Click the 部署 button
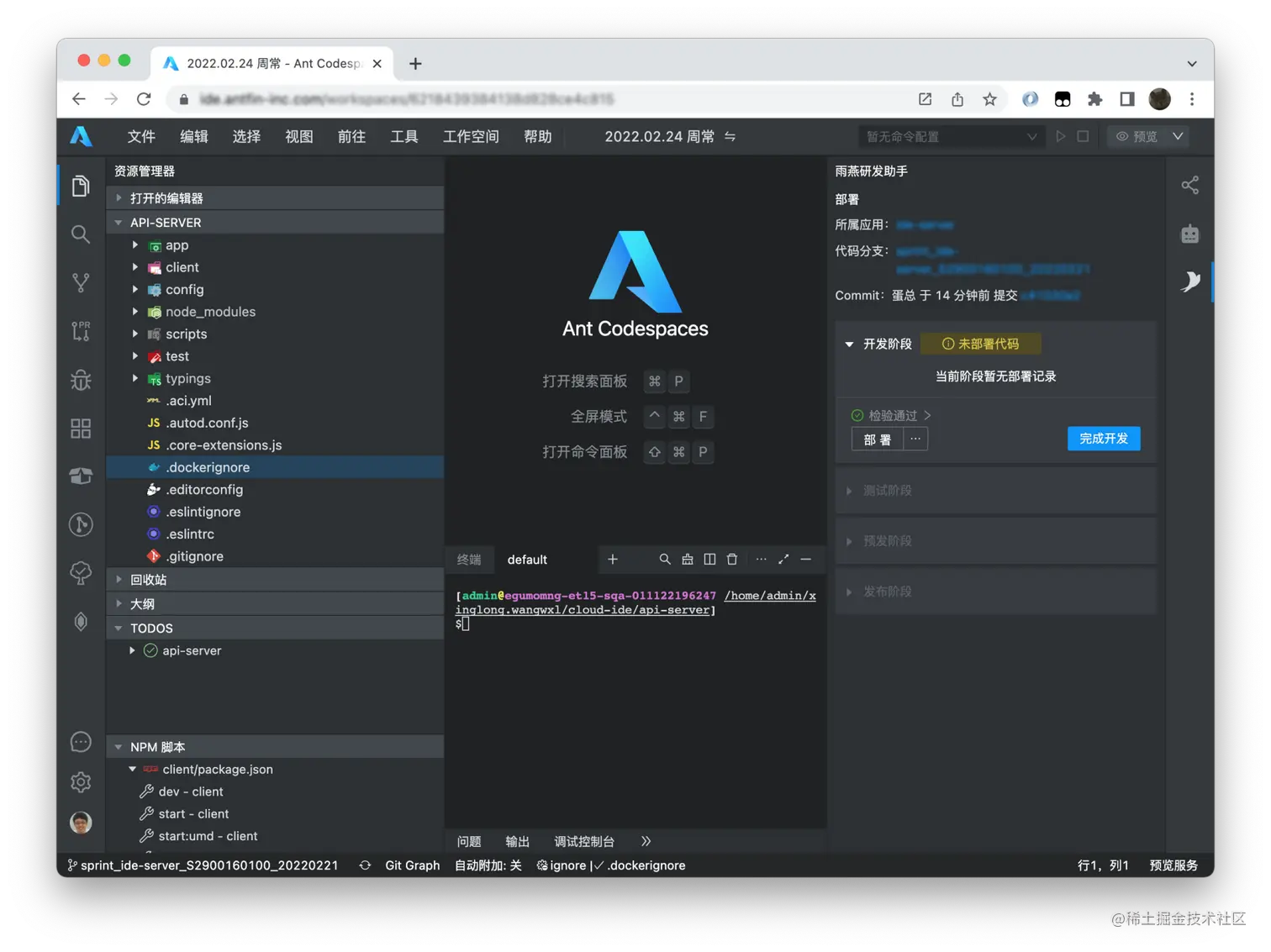This screenshot has height=952, width=1271. point(877,439)
